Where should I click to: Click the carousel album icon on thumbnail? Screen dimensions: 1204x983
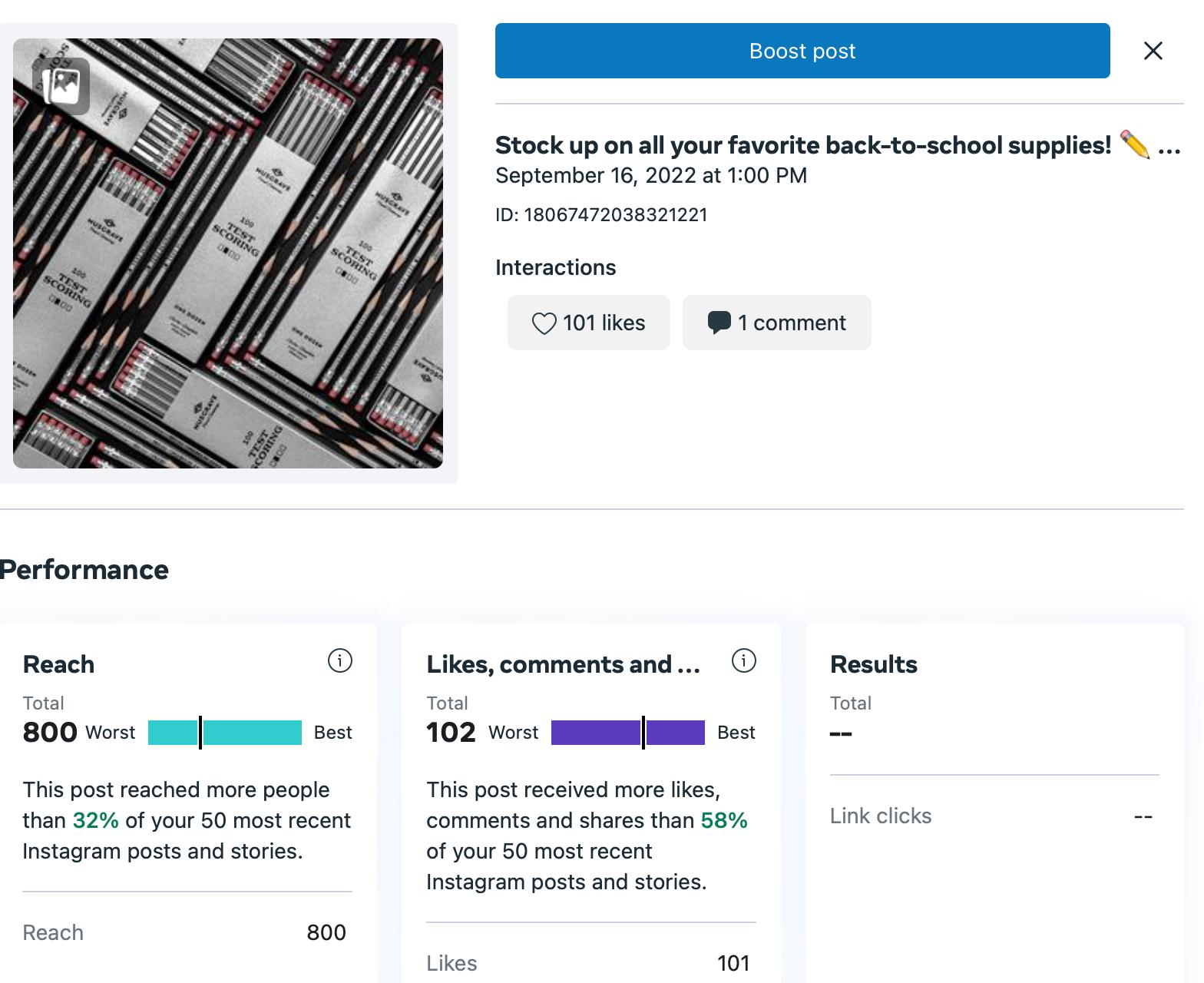pos(61,86)
